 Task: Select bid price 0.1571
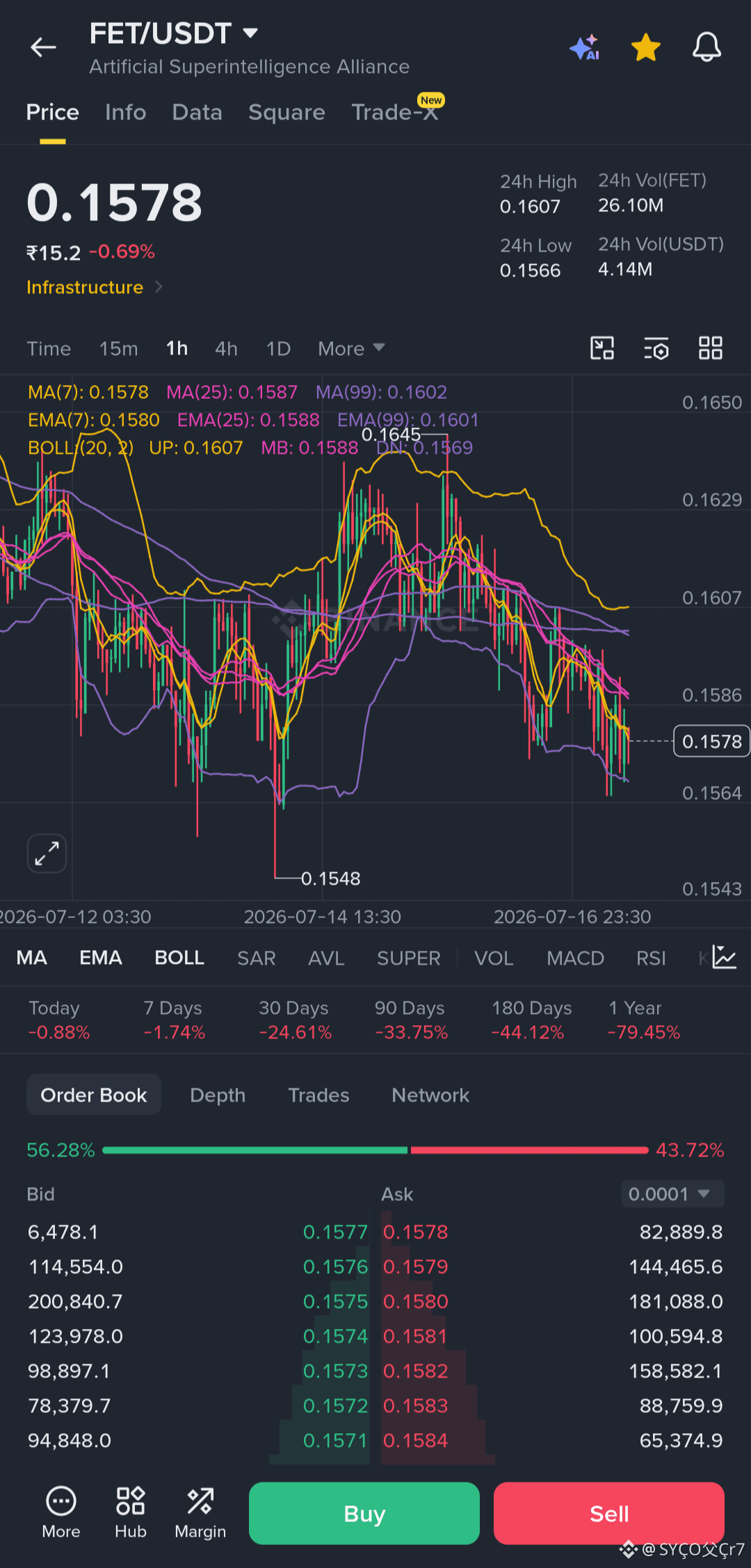coord(335,1440)
